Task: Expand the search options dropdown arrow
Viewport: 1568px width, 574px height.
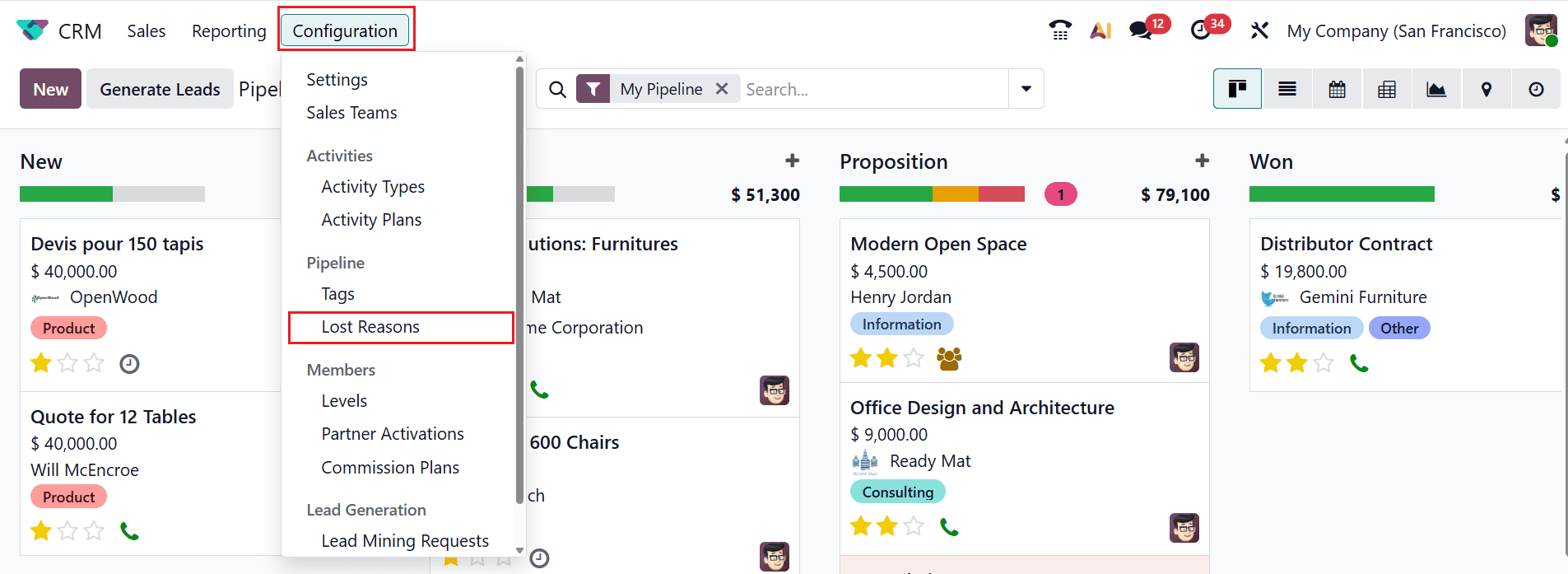Action: (1025, 88)
